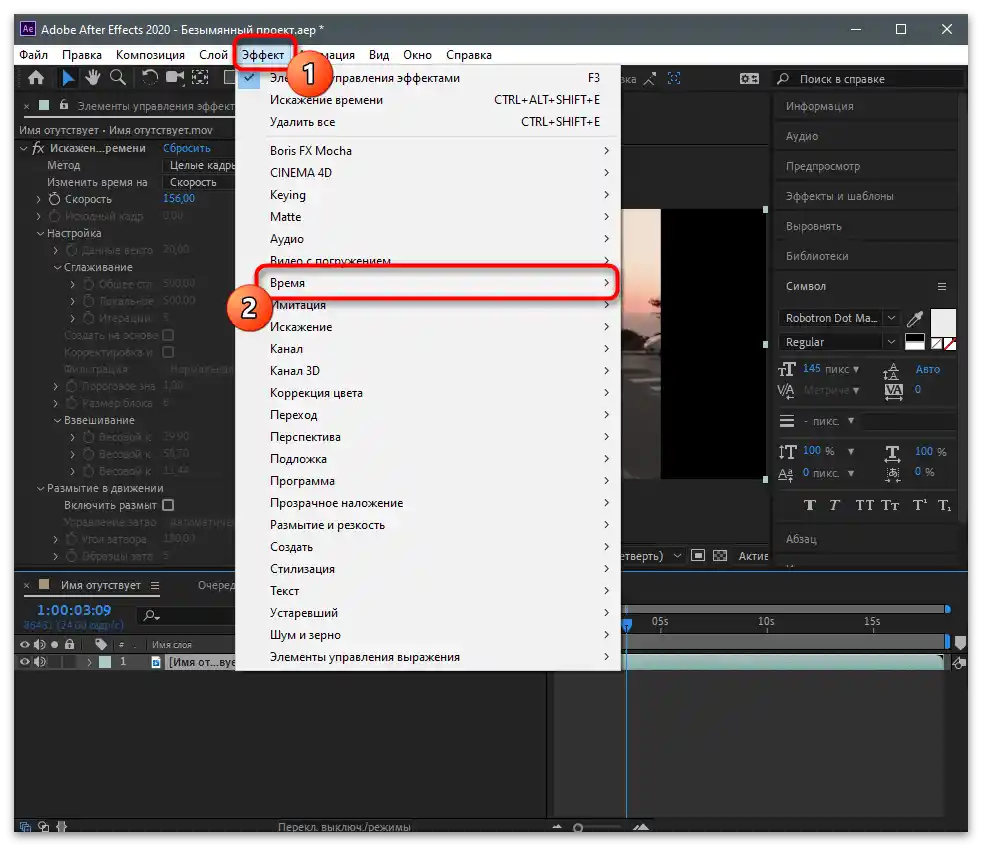Collapse the time warp effect properties
982x846 pixels.
pos(24,148)
